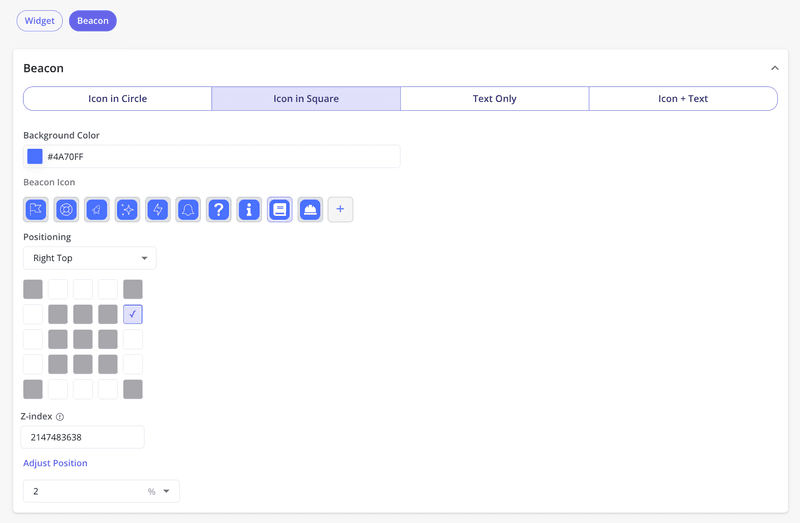Focus the Z-index value field 2147483638
Image resolution: width=800 pixels, height=523 pixels.
83,437
